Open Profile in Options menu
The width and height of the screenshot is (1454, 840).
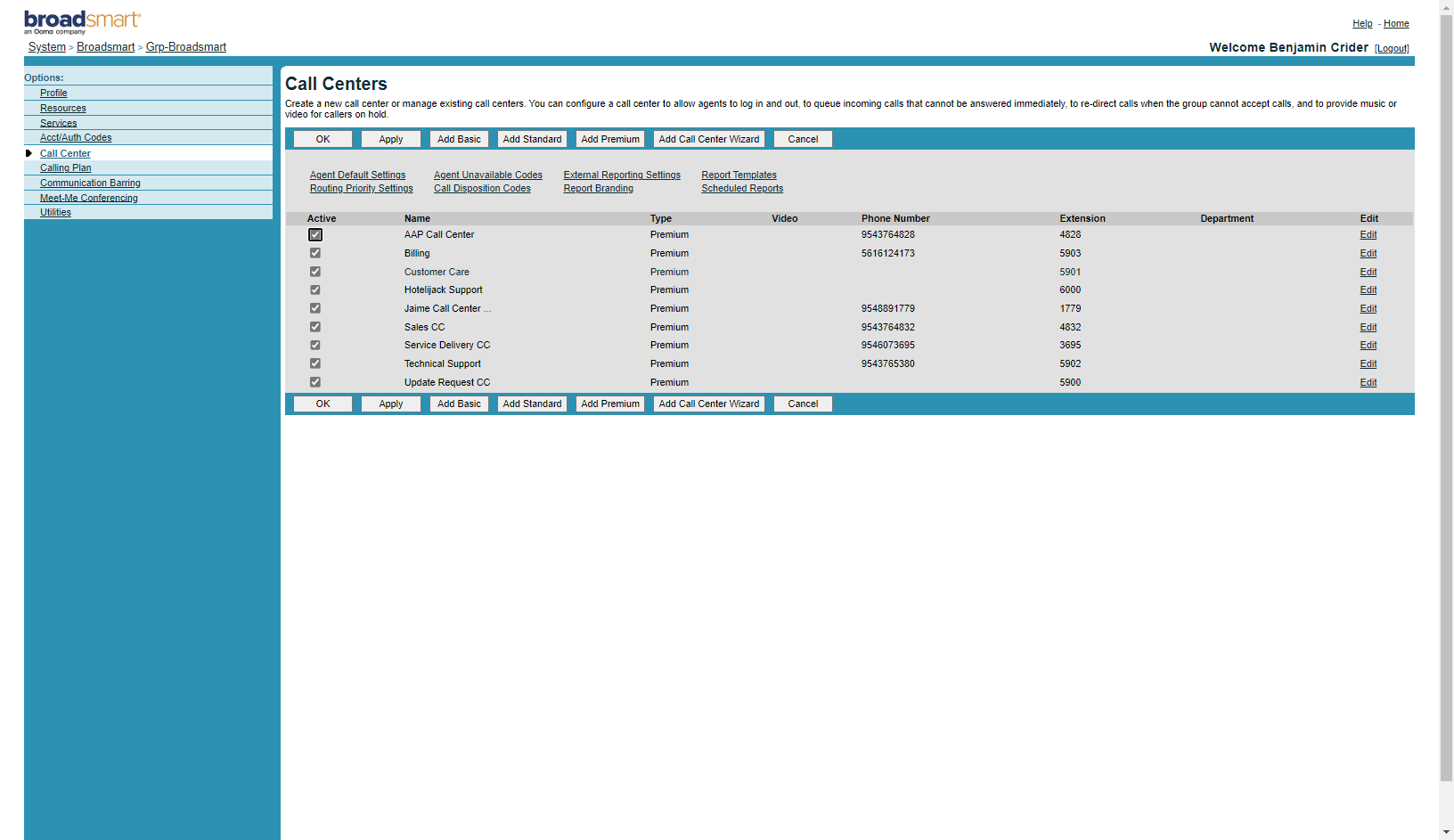pyautogui.click(x=53, y=93)
